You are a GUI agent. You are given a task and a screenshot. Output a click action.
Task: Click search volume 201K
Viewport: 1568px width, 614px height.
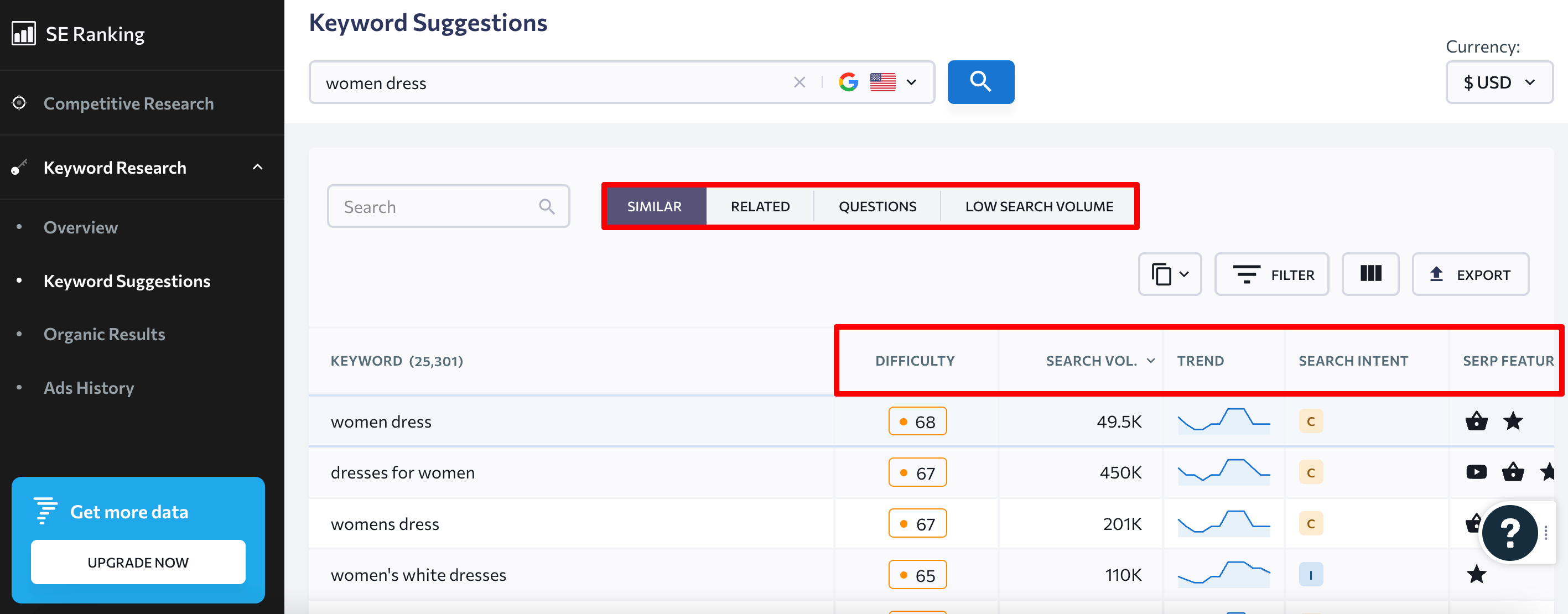(x=1122, y=523)
